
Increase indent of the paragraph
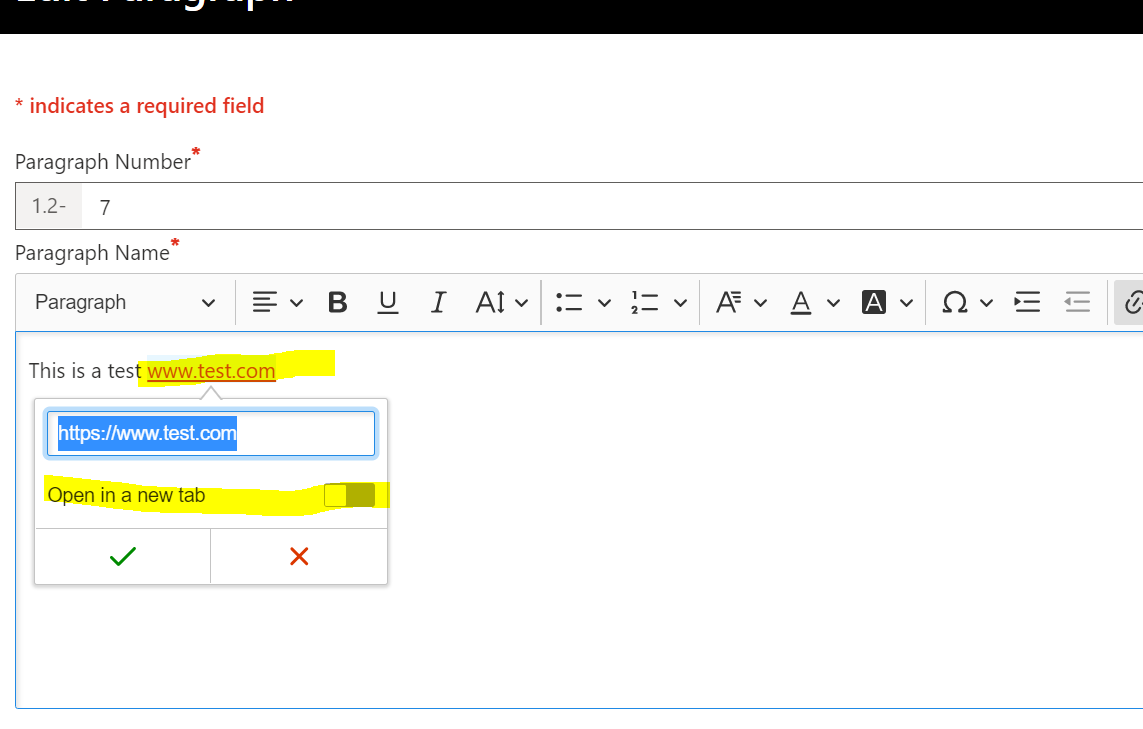coord(1027,302)
